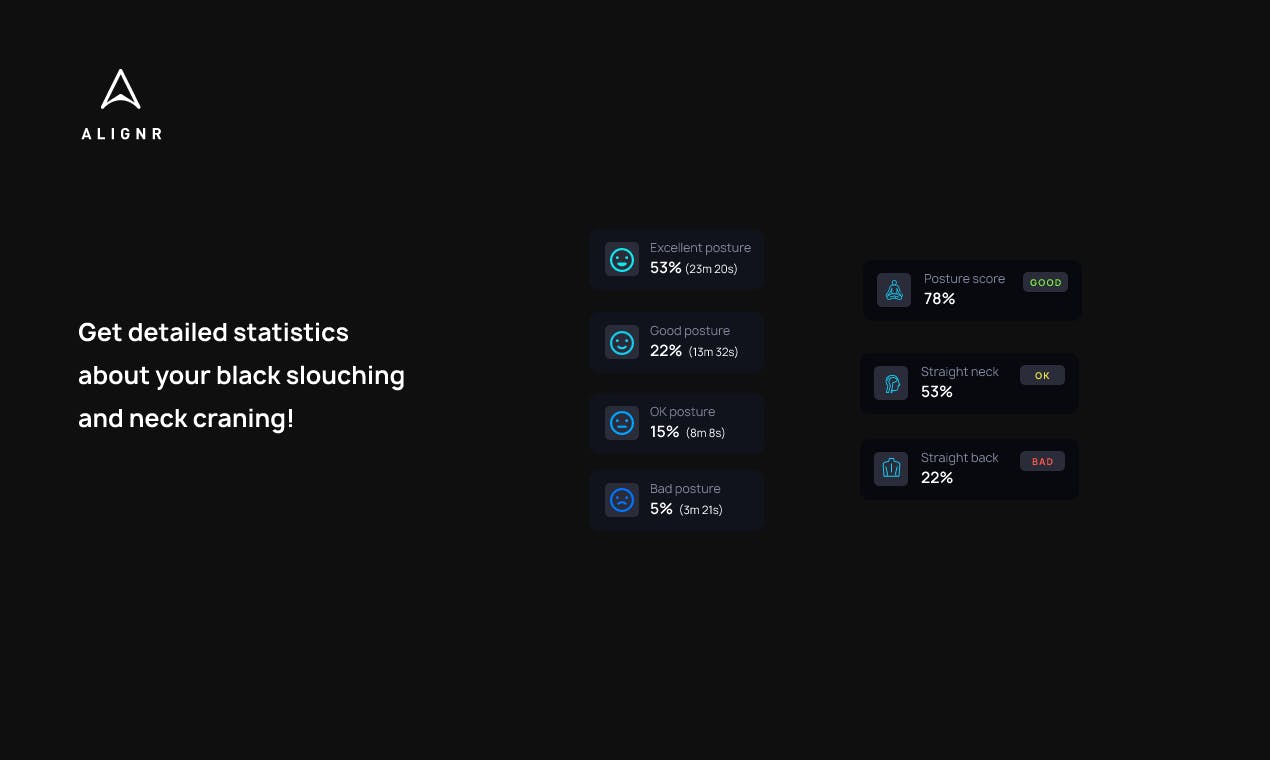The image size is (1270, 760).
Task: Select the Good posture 22% value
Action: pos(666,351)
